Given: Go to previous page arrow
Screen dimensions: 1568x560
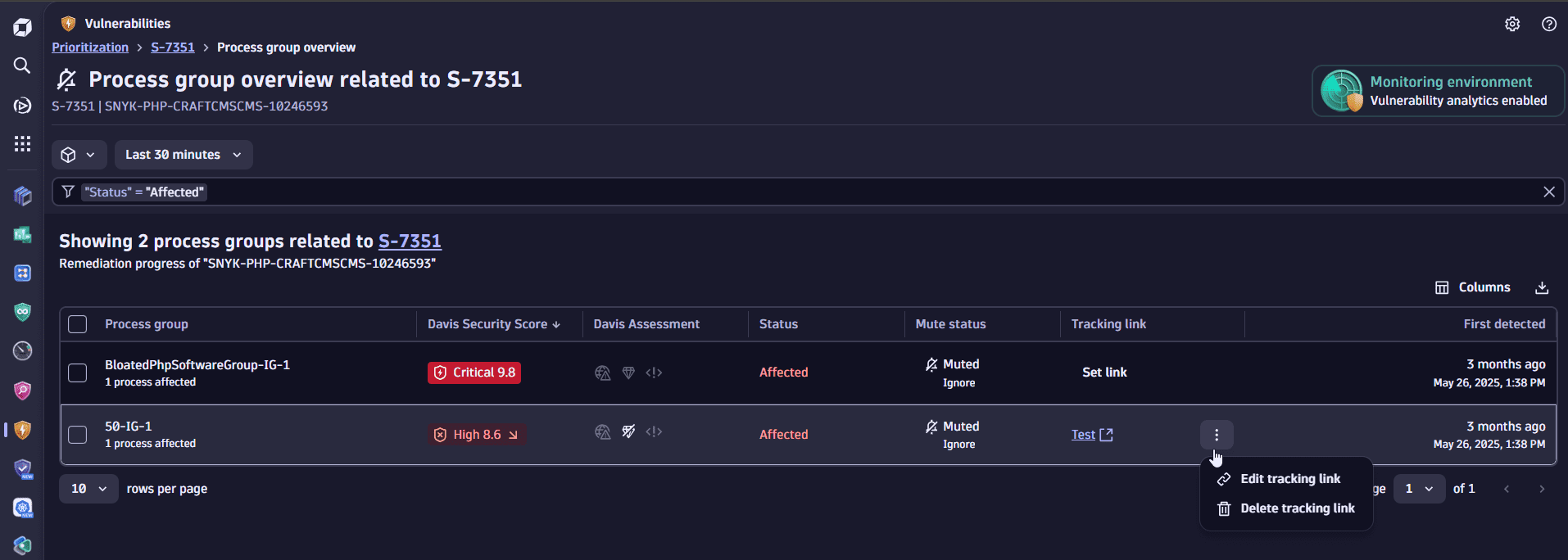Looking at the screenshot, I should [x=1506, y=489].
